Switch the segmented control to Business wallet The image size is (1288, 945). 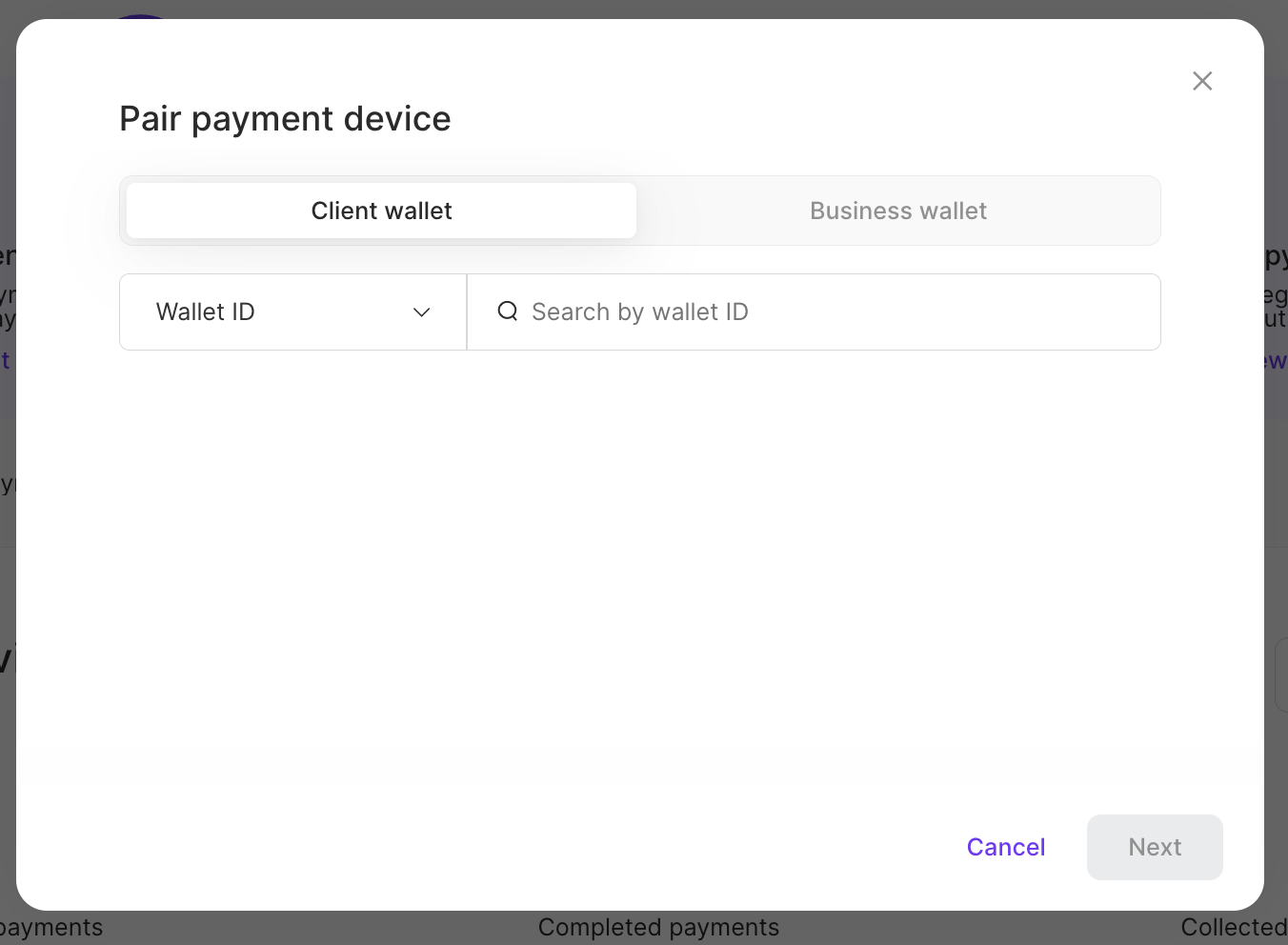pyautogui.click(x=897, y=211)
